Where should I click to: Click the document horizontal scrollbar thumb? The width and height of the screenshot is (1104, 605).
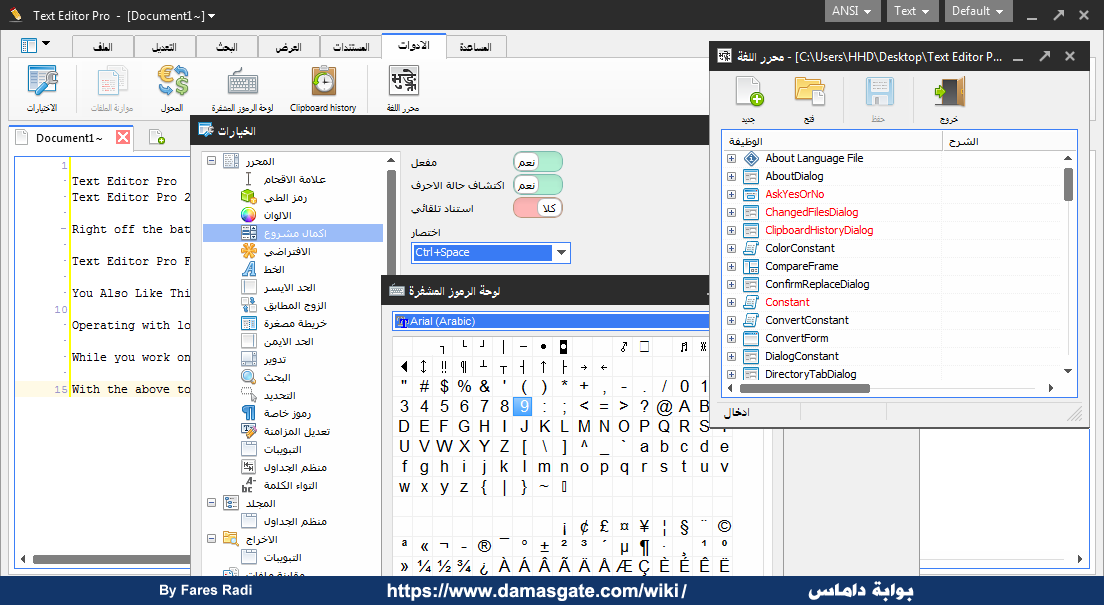coord(111,559)
